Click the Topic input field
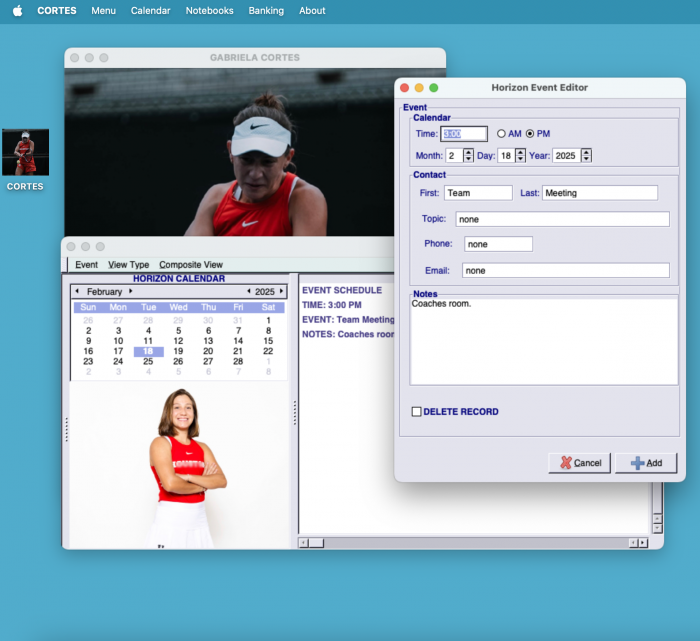The height and width of the screenshot is (641, 700). click(x=562, y=219)
